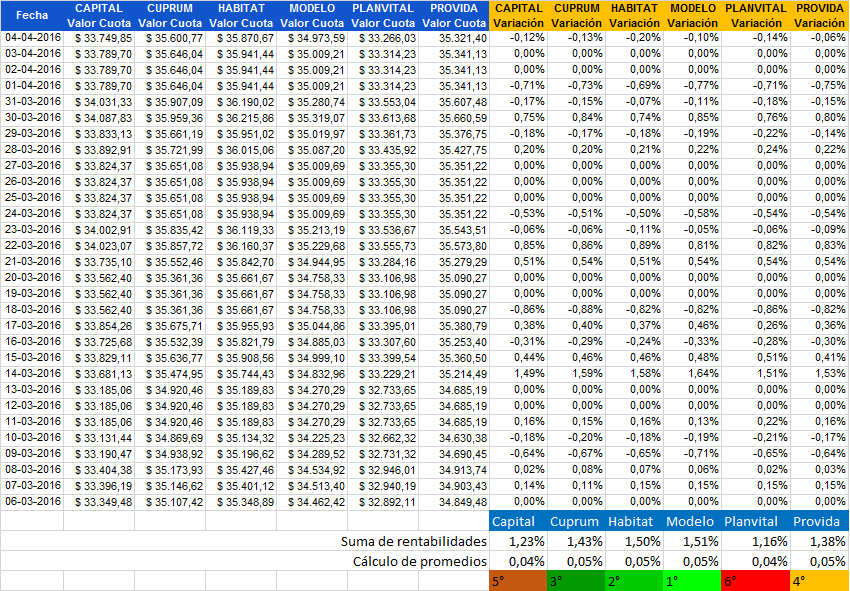The height and width of the screenshot is (591, 850).
Task: Select the -0,86% CAPITAL variation on 18-03-2016
Action: tap(519, 310)
